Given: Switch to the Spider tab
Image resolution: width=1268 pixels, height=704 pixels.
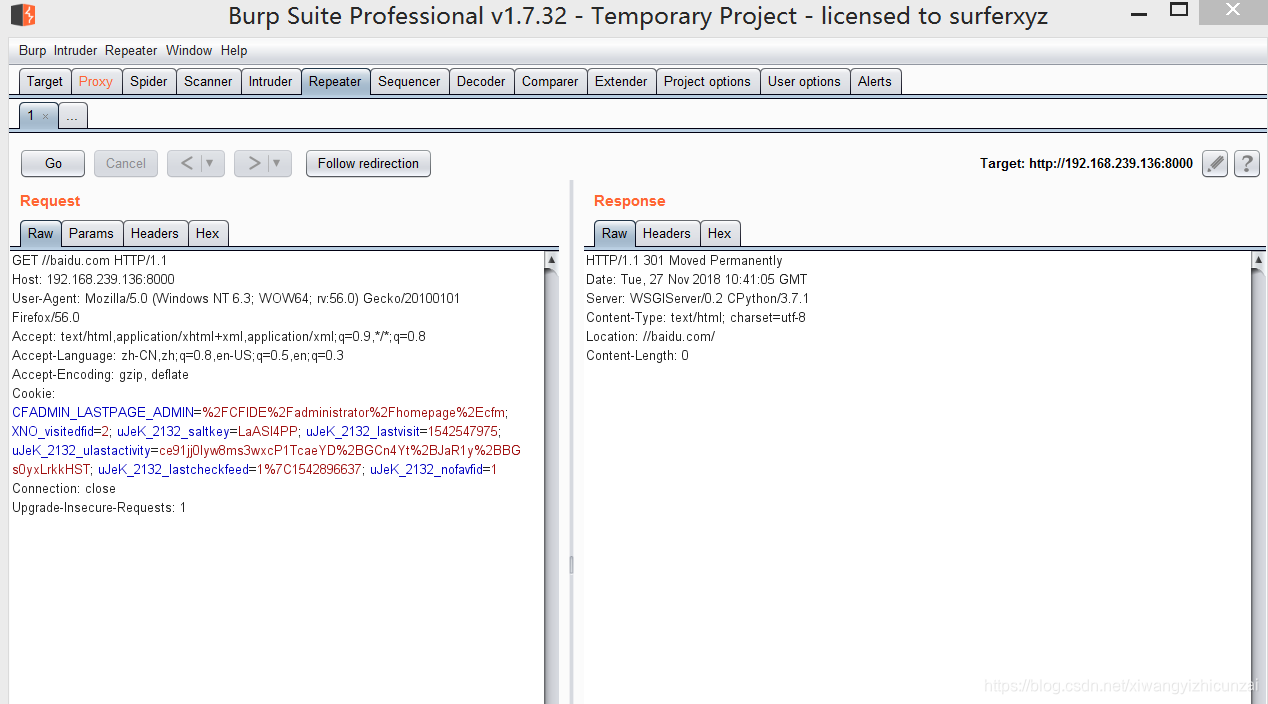Looking at the screenshot, I should 149,81.
